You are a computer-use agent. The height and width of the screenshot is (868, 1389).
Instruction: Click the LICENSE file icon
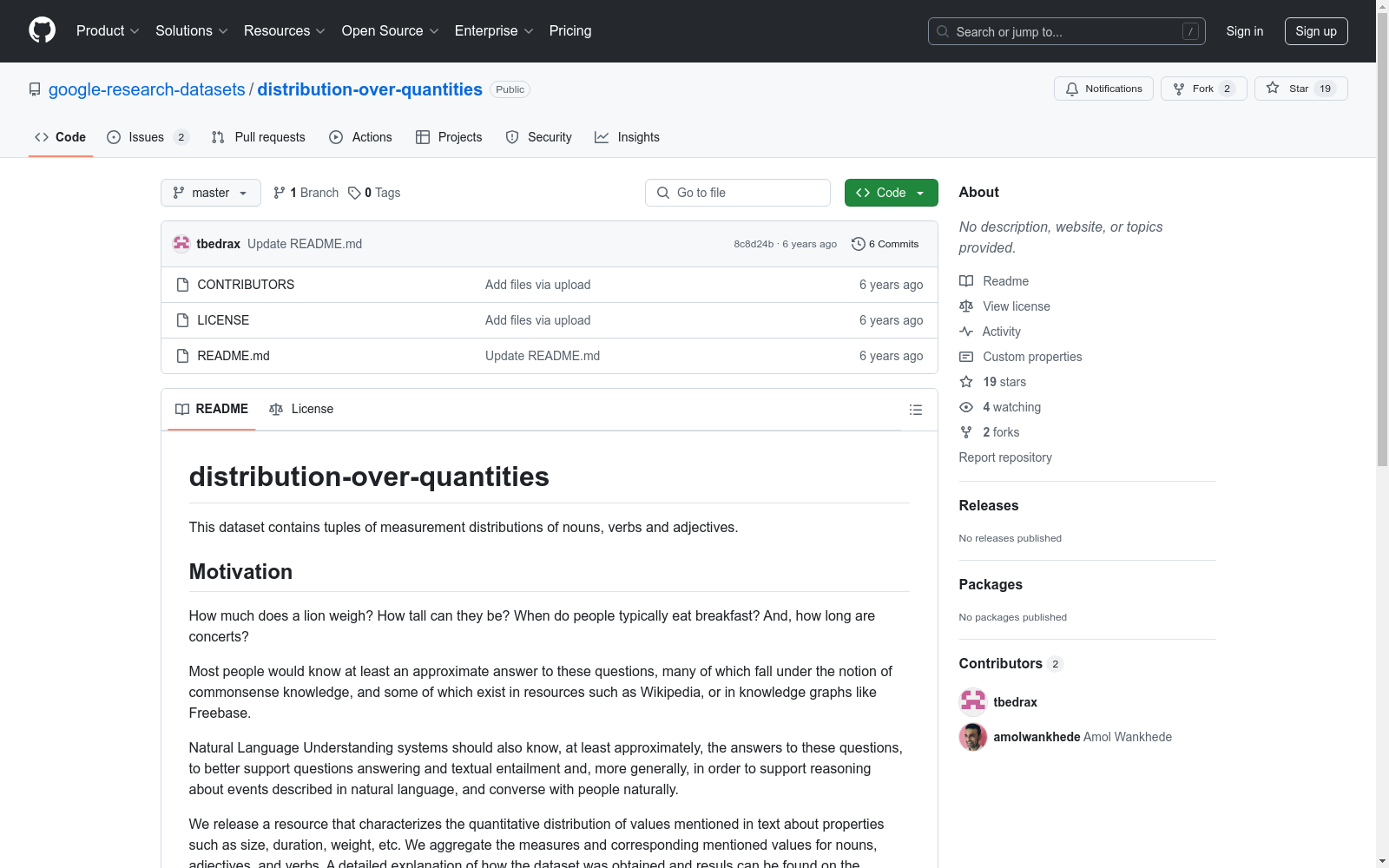coord(182,320)
